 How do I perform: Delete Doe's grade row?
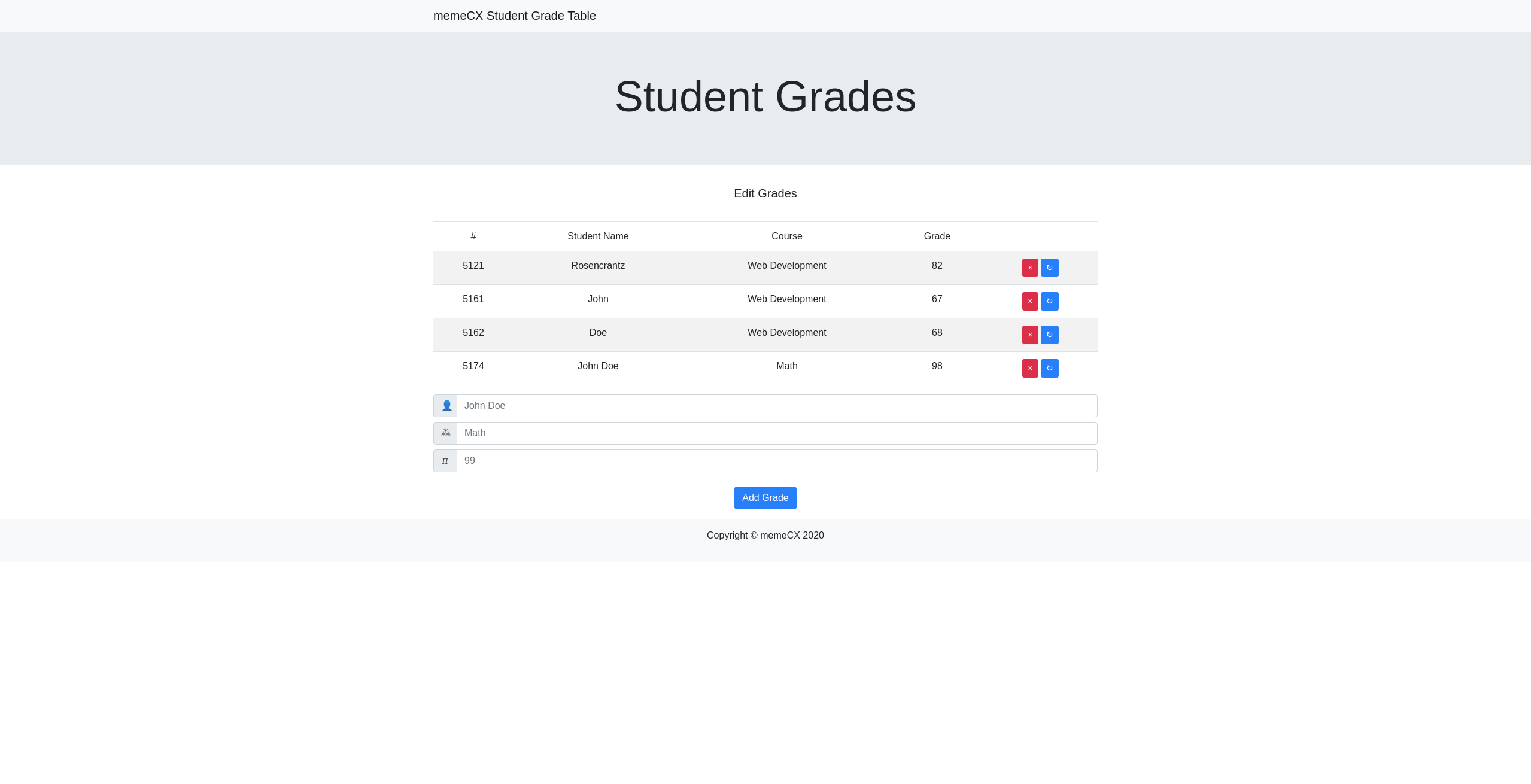1030,335
